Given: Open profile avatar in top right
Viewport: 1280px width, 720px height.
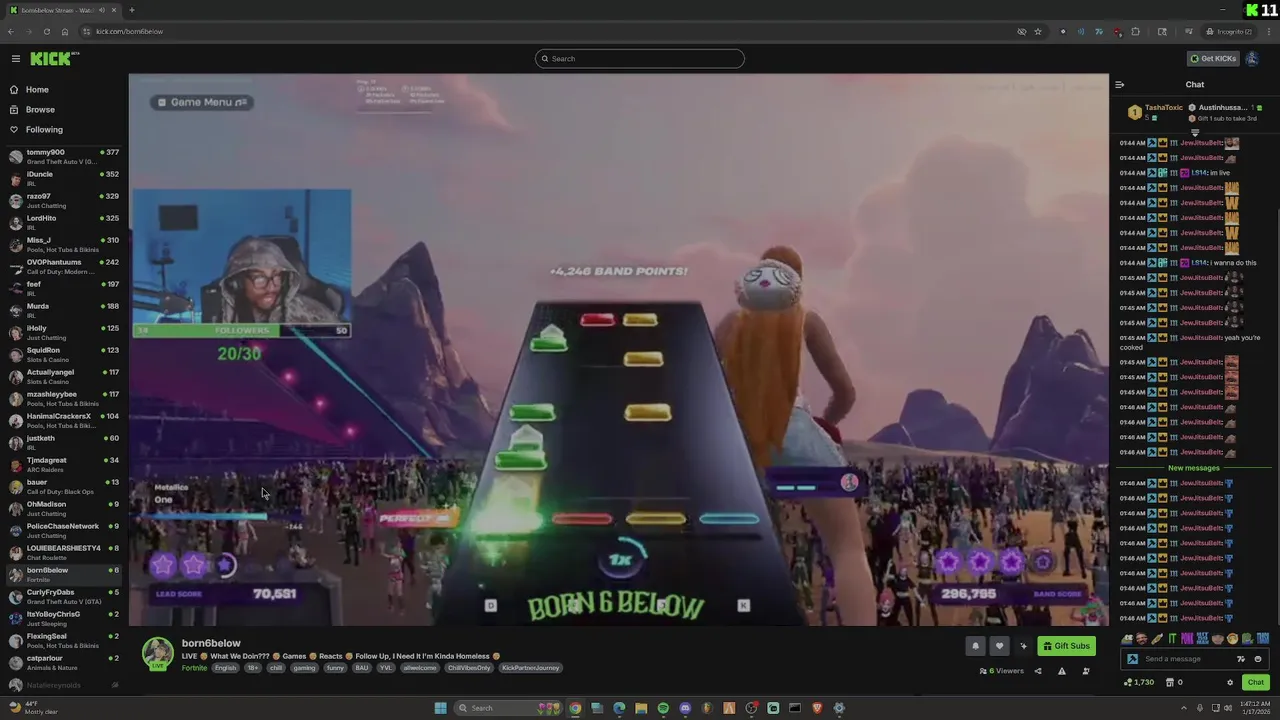Looking at the screenshot, I should [1252, 59].
